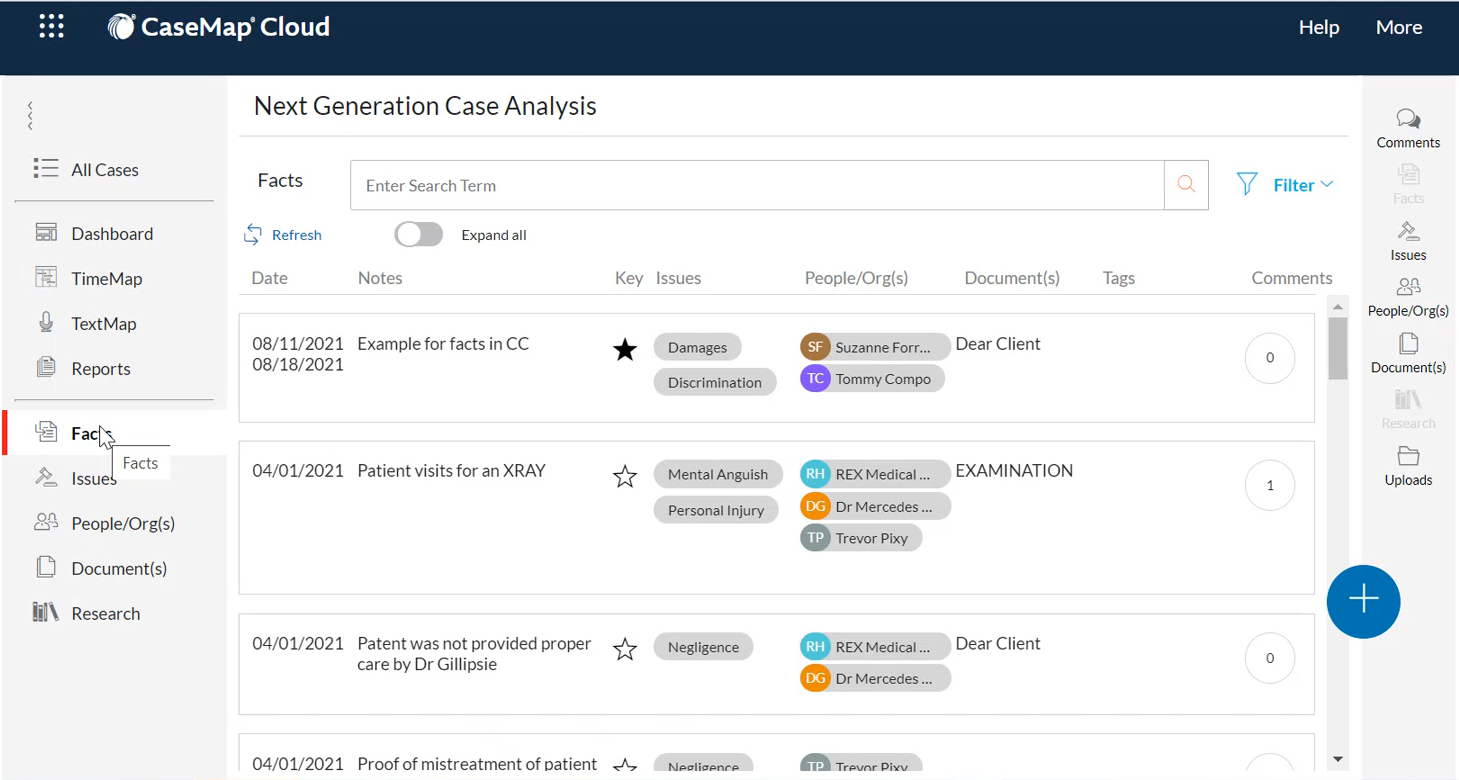
Task: Expand the Filter dropdown
Action: click(x=1286, y=185)
